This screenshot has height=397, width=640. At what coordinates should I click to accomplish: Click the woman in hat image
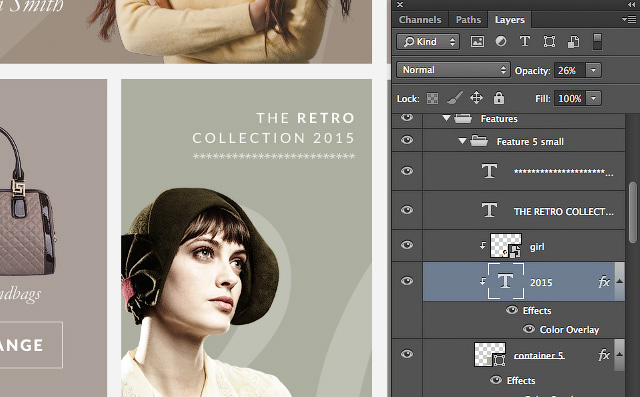tap(204, 292)
